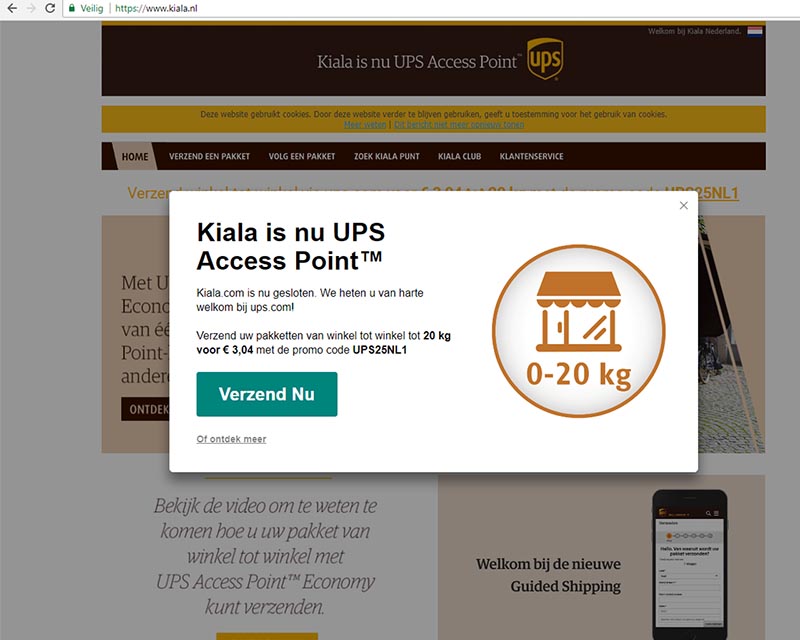The height and width of the screenshot is (640, 800).
Task: Click the browser forward arrow
Action: coord(31,8)
